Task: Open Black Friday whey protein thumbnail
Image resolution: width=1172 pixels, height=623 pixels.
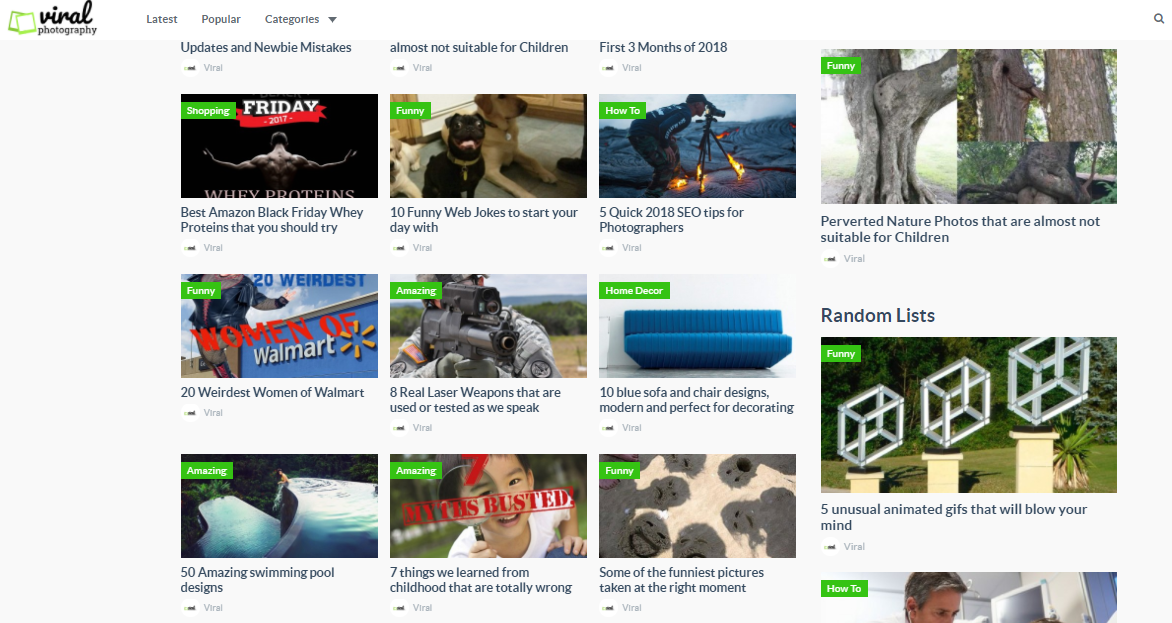Action: [279, 146]
